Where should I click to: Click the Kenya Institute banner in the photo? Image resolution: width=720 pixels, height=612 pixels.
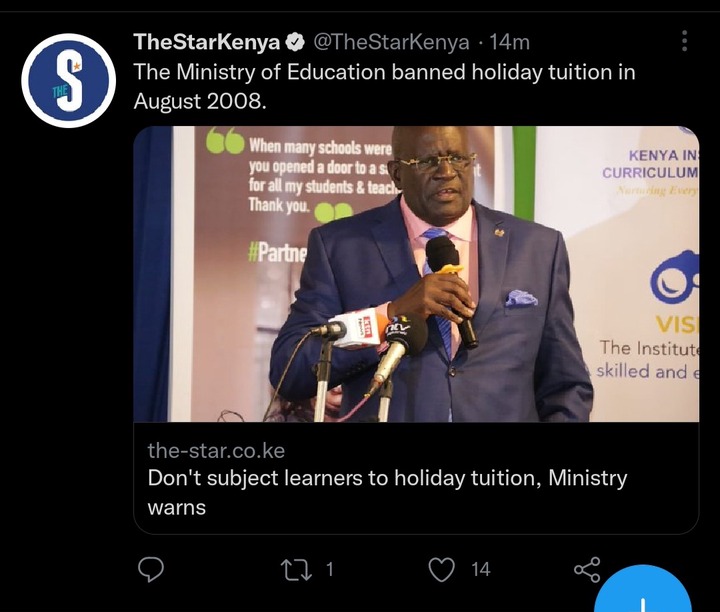tap(618, 274)
